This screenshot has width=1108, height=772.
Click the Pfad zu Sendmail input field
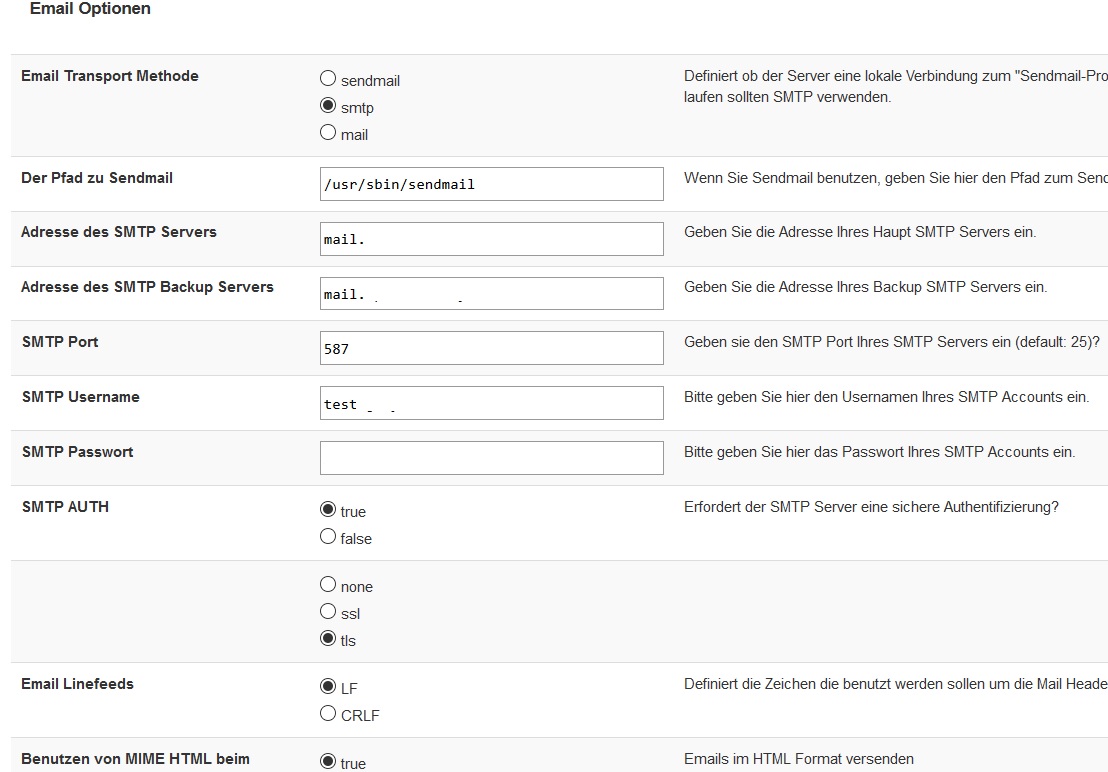491,184
